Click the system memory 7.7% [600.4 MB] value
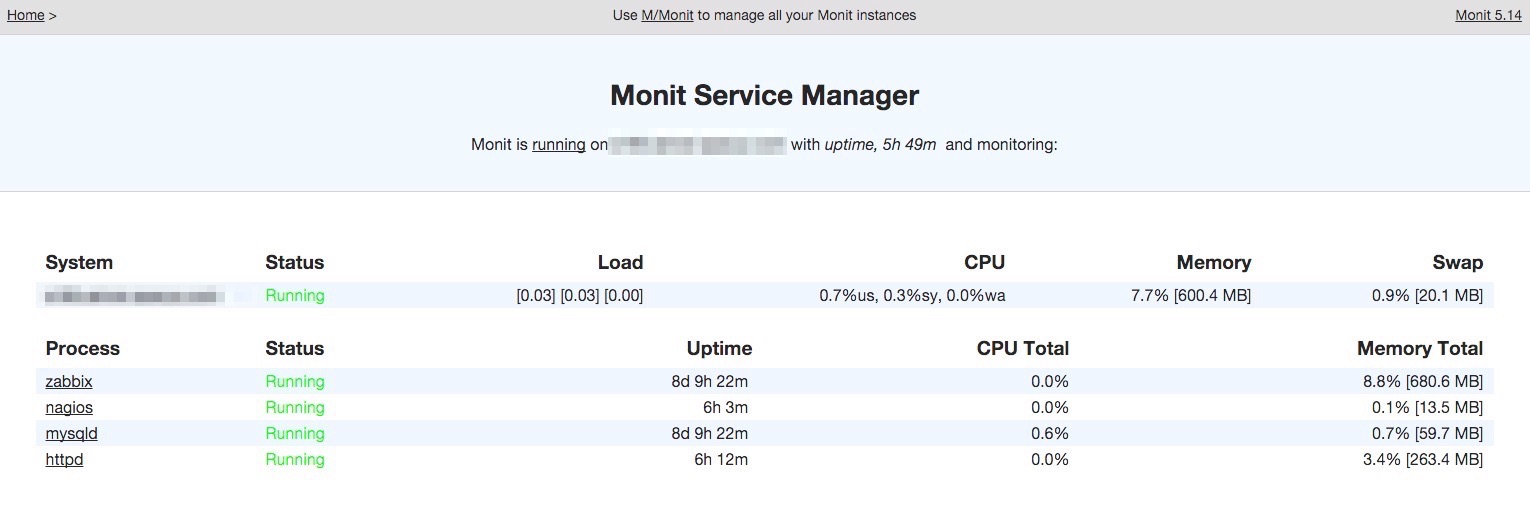This screenshot has height=530, width=1530. (x=1190, y=296)
